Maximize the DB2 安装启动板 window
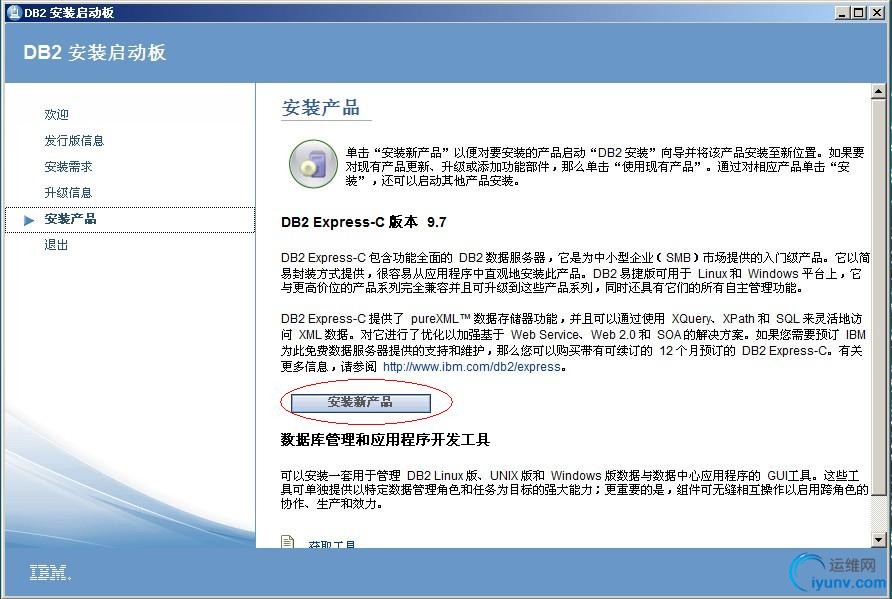 click(x=859, y=13)
